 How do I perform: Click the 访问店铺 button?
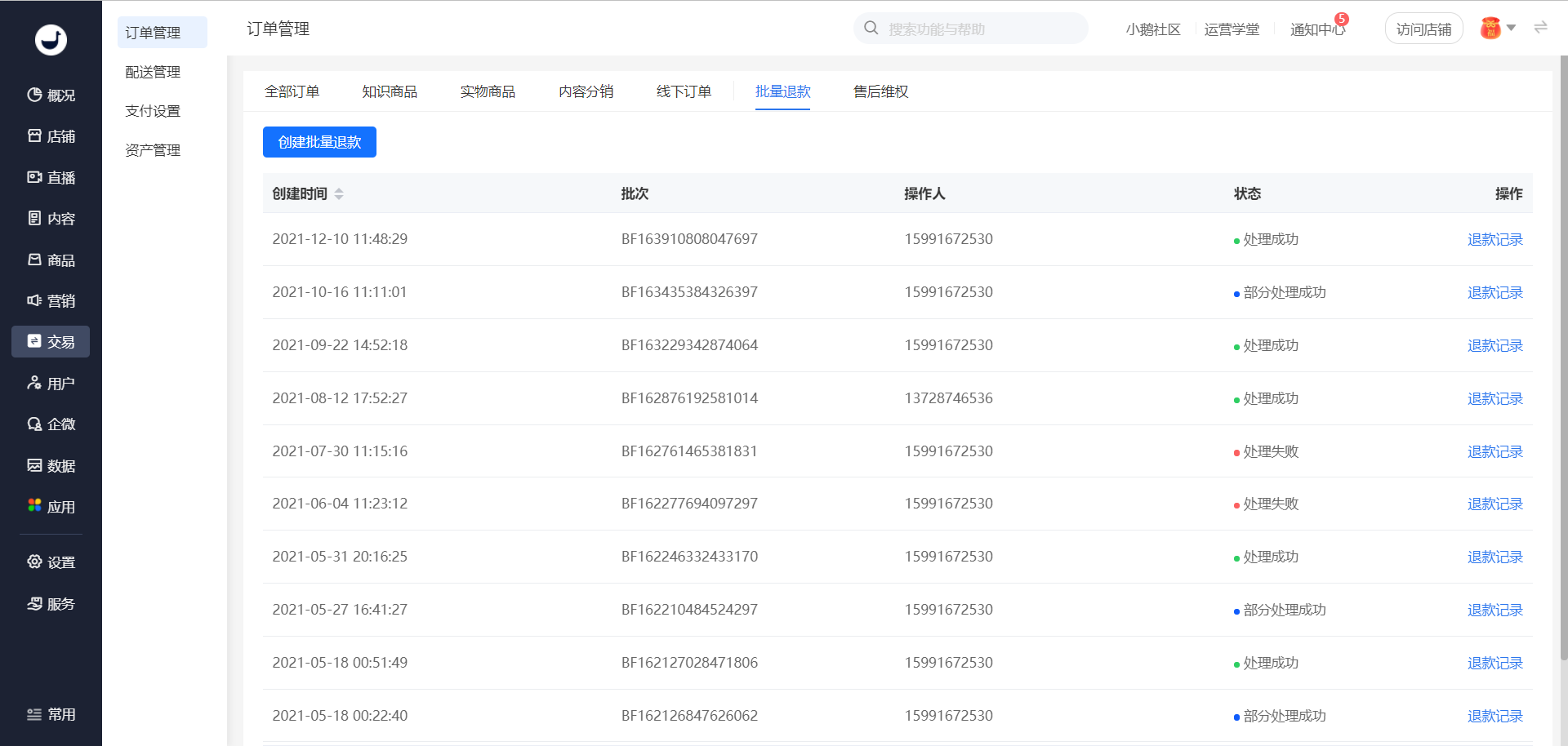tap(1423, 29)
